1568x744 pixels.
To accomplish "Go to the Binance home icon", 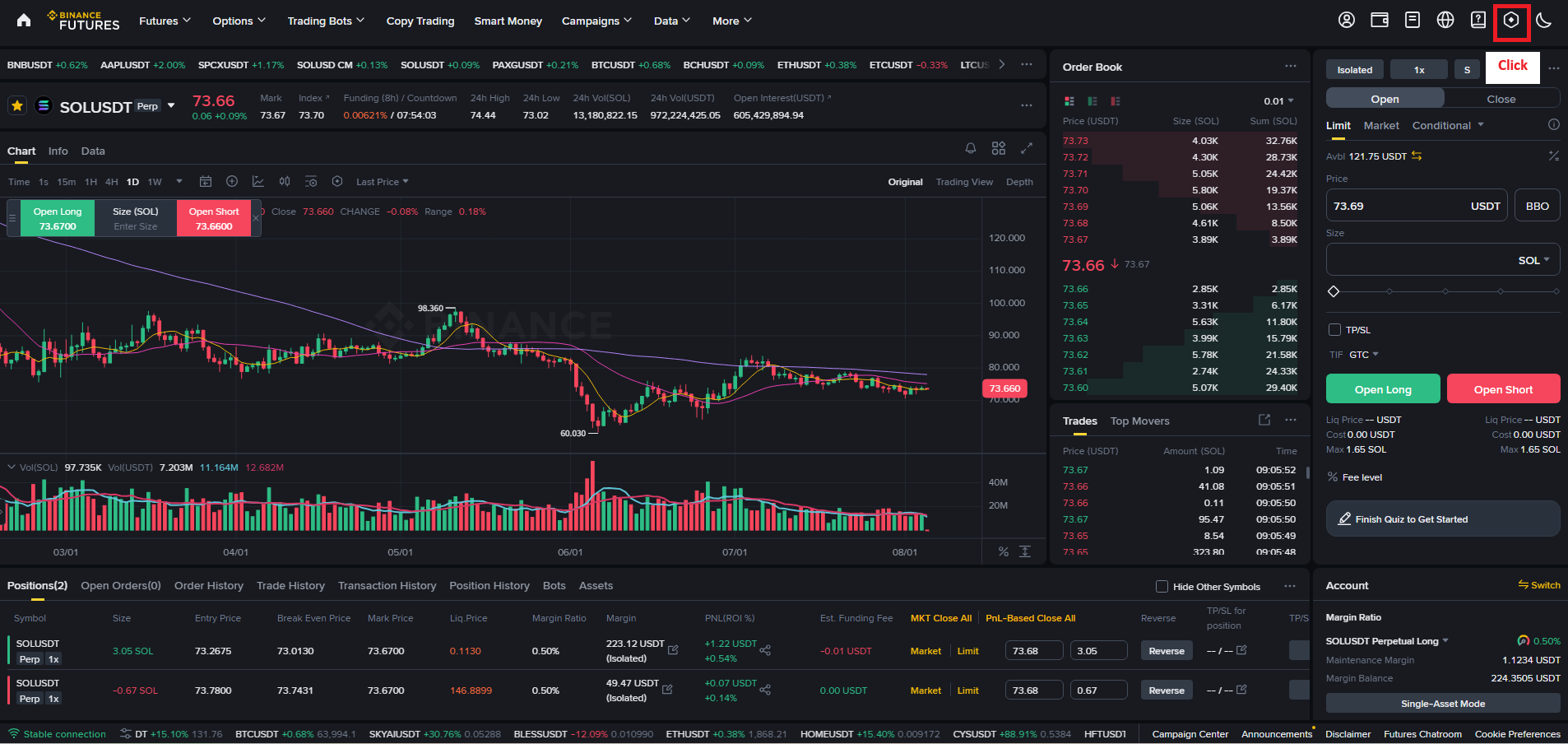I will pyautogui.click(x=24, y=21).
